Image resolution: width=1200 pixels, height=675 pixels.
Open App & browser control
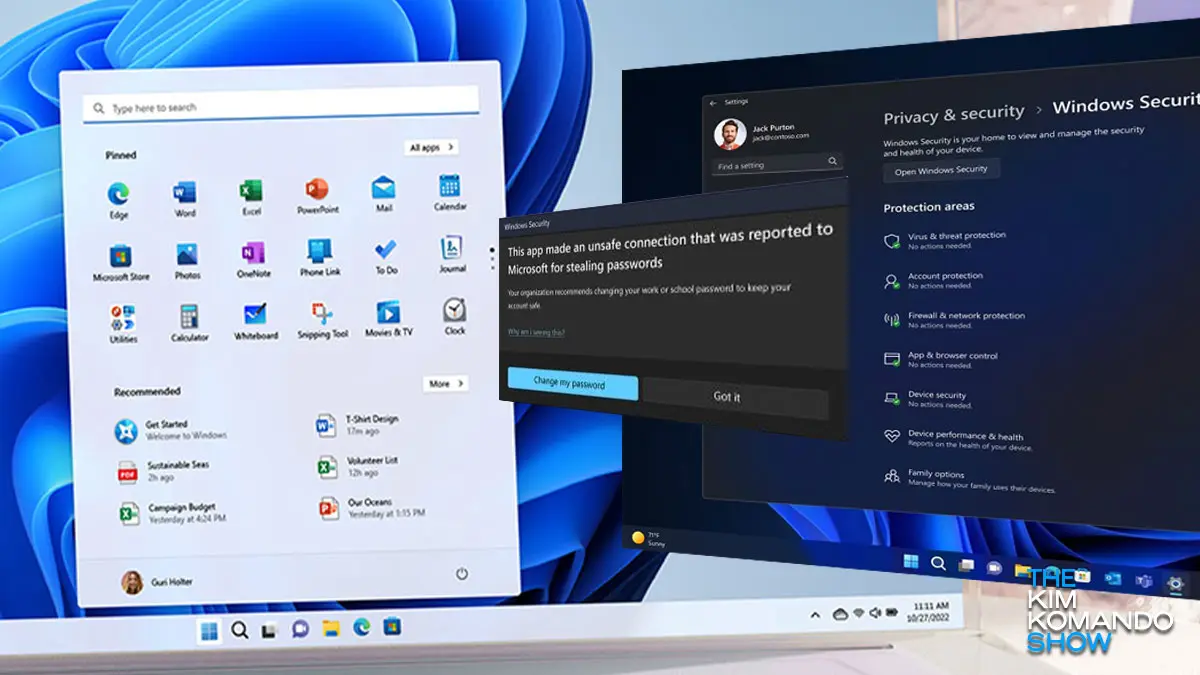point(941,359)
